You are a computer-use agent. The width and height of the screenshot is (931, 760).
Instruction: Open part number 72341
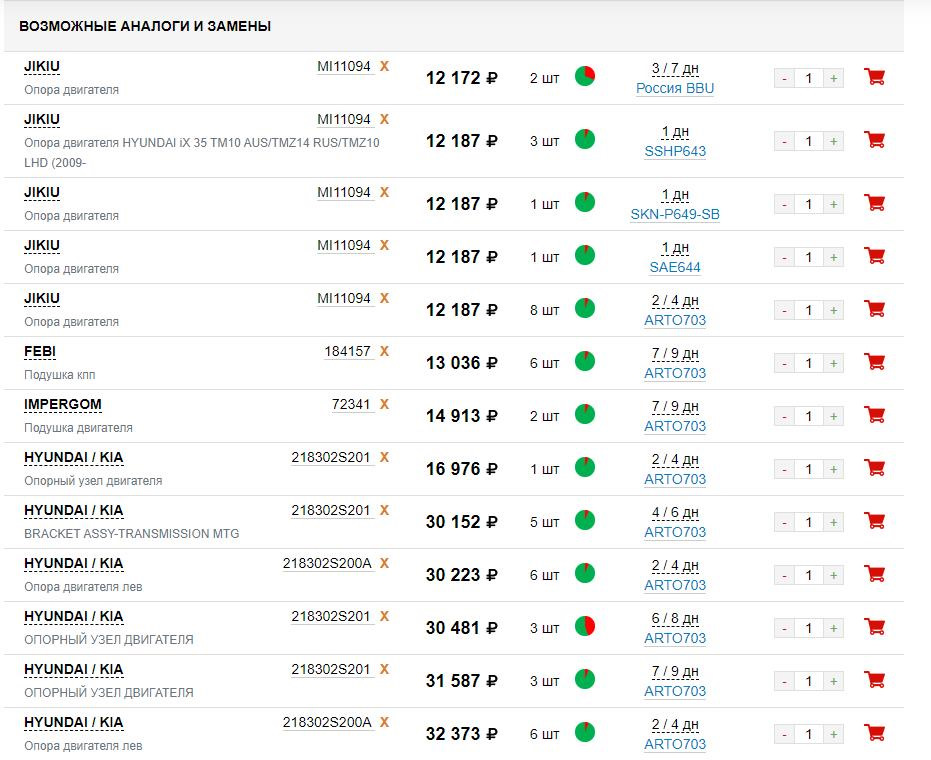351,404
